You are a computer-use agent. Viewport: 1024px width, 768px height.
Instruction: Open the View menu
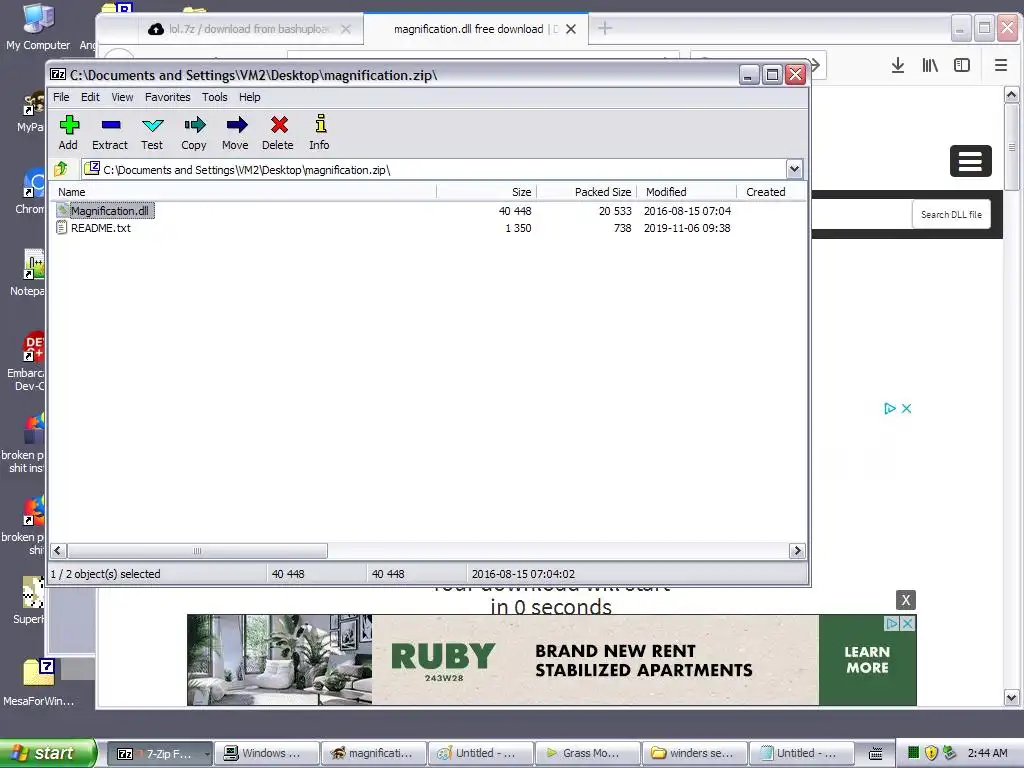click(122, 97)
